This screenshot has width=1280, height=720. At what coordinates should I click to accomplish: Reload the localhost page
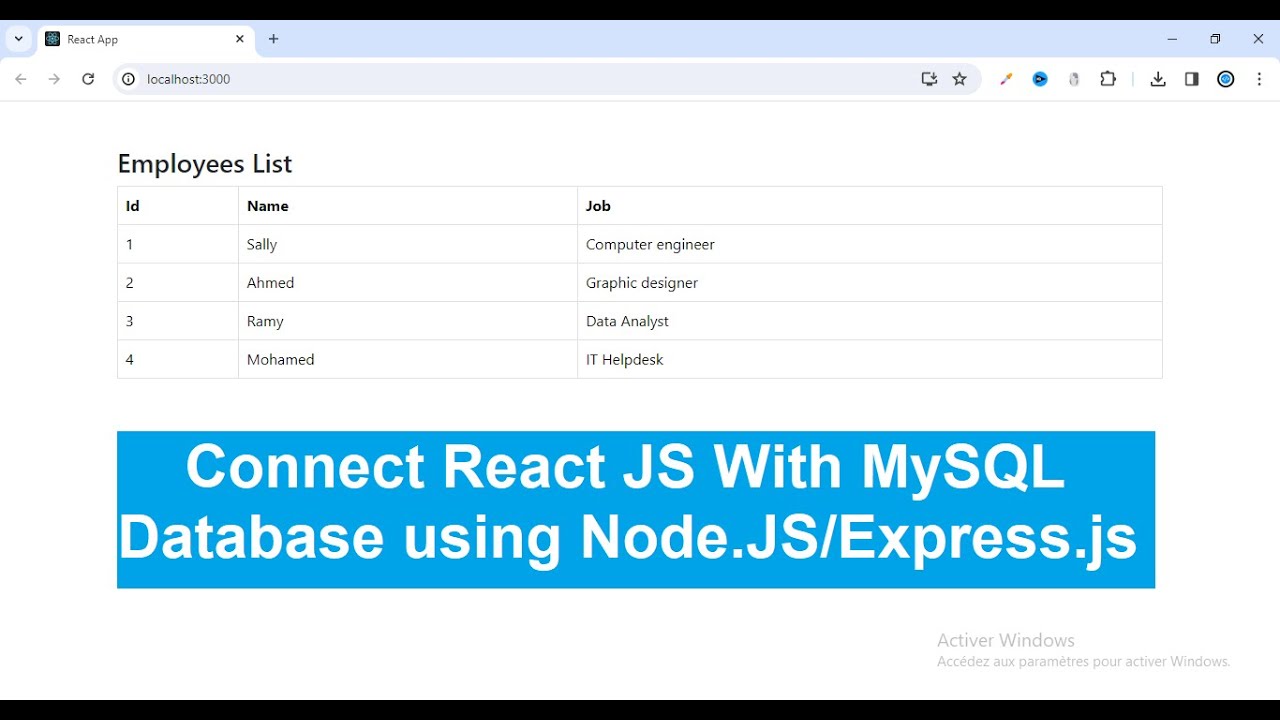coord(88,79)
